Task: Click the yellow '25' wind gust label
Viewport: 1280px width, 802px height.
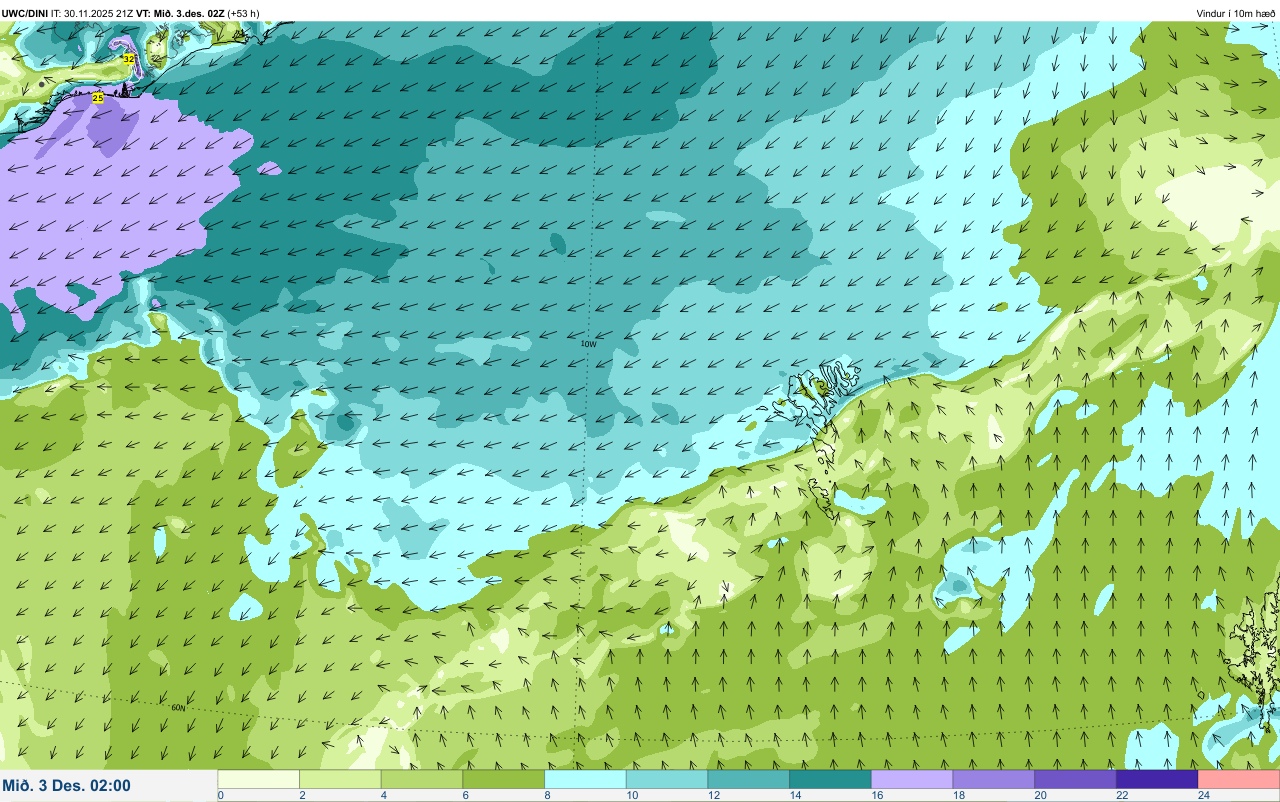Action: (97, 98)
